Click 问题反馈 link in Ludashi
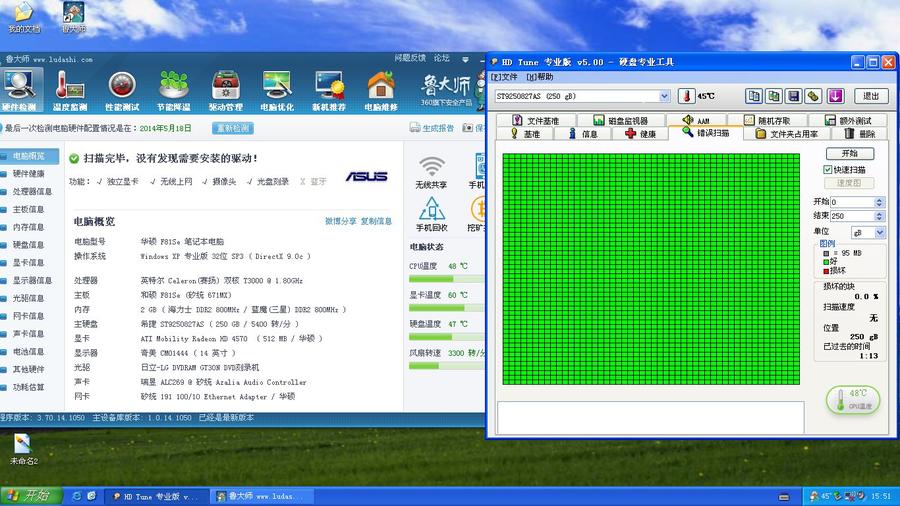Screen dimensions: 900x506 coord(410,58)
